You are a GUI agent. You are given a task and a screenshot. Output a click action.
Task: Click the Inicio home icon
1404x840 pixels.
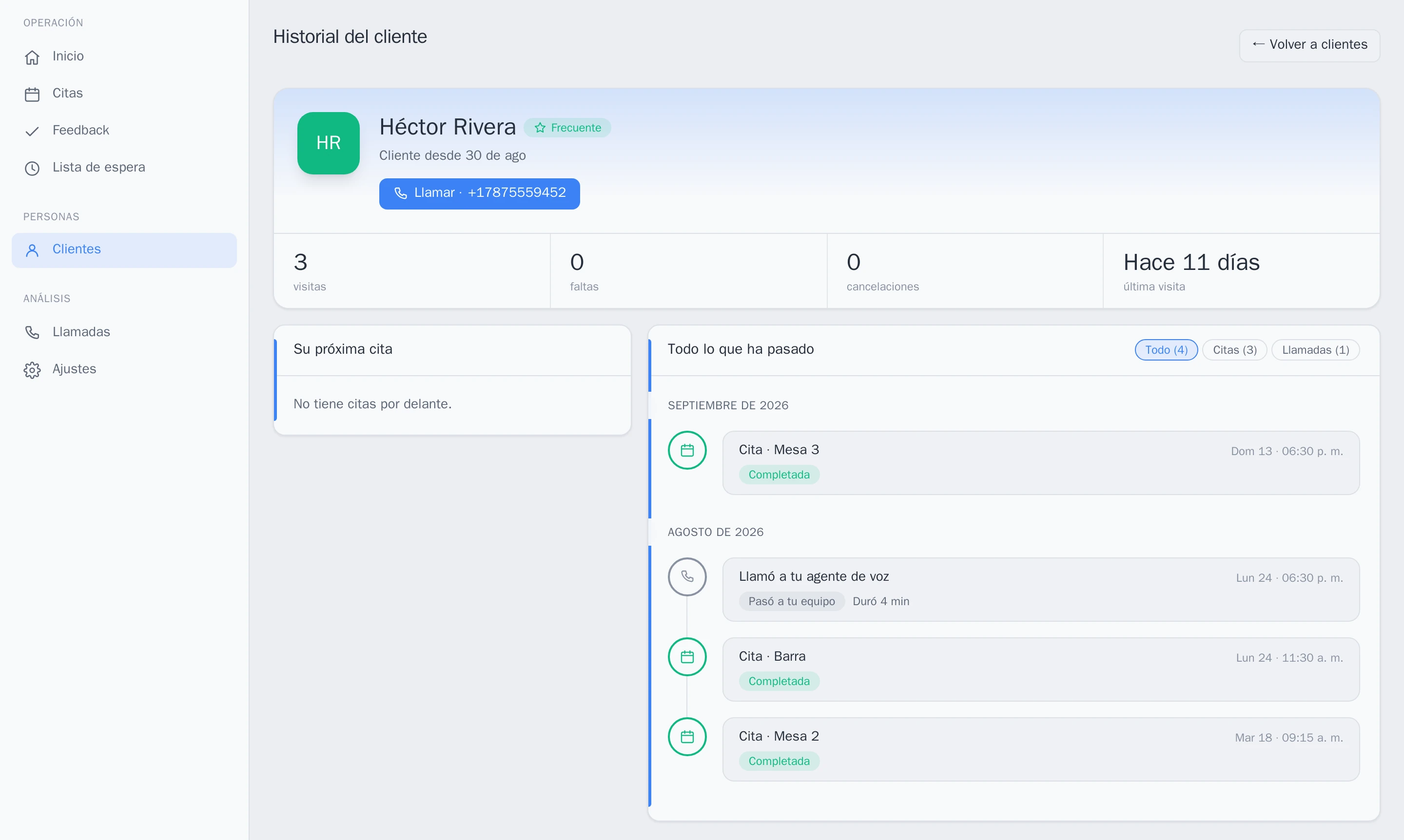pos(32,57)
